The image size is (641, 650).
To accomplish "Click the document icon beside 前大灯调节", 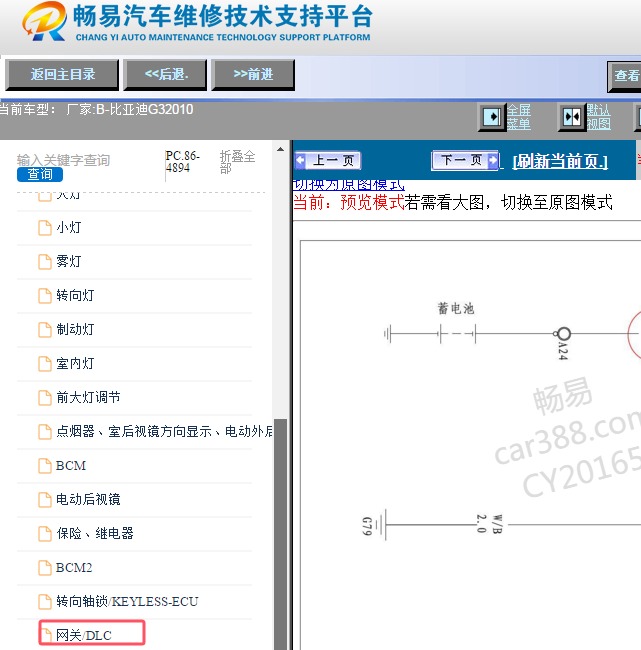I will coord(45,398).
